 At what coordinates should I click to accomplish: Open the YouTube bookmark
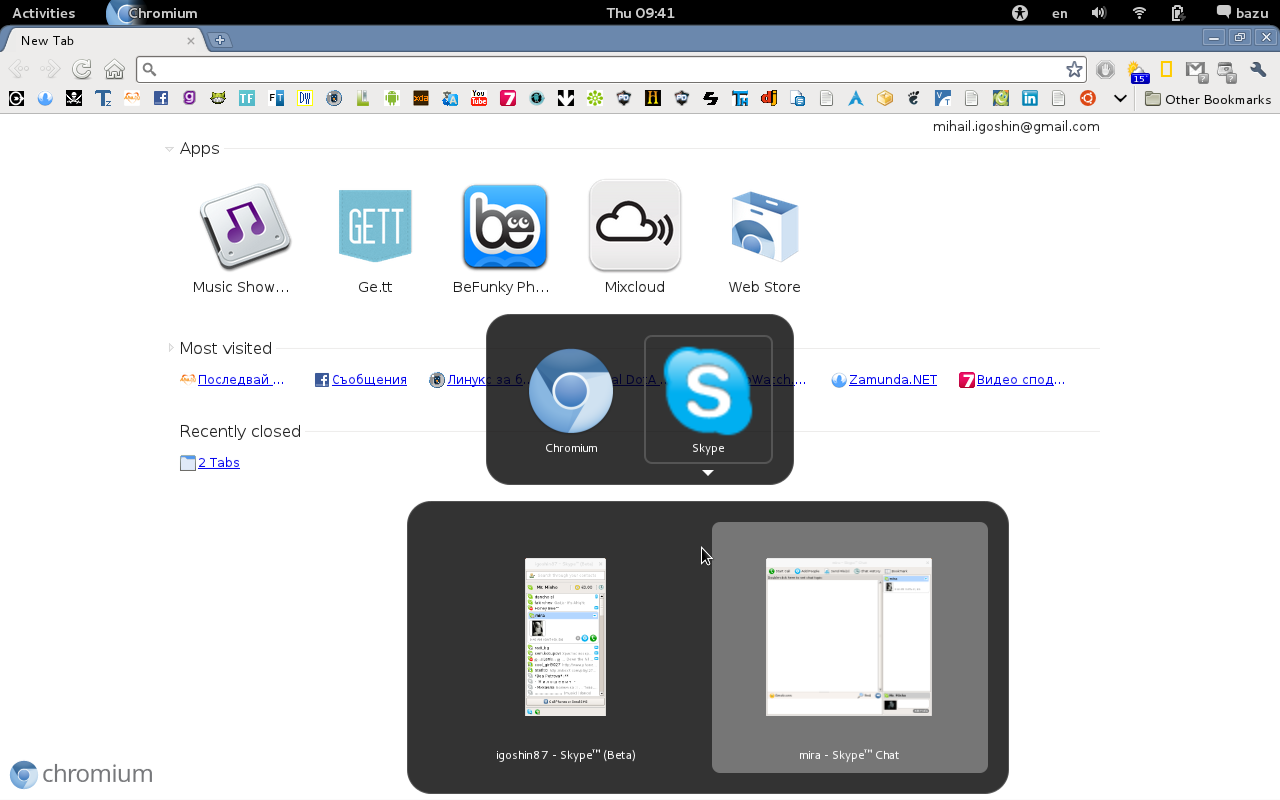479,98
